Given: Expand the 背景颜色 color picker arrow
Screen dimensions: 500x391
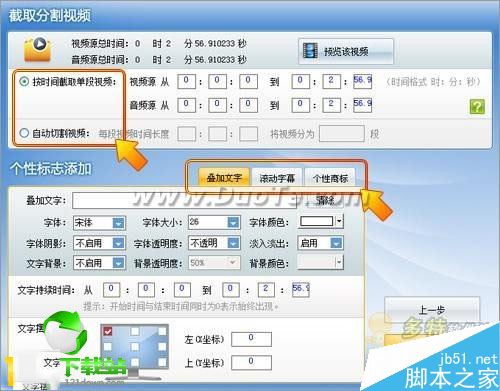Looking at the screenshot, I should click(x=339, y=263).
